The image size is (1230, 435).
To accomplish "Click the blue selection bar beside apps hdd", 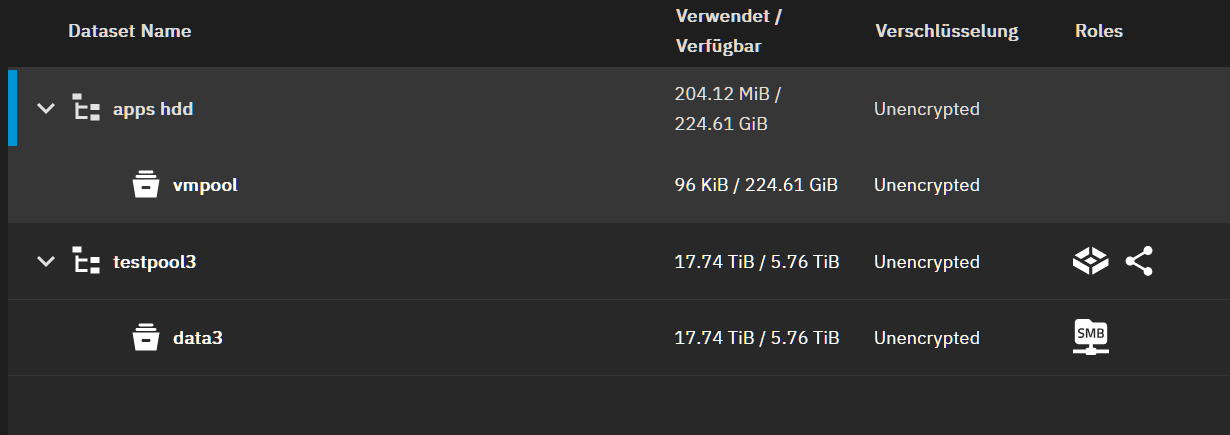I will tap(12, 108).
